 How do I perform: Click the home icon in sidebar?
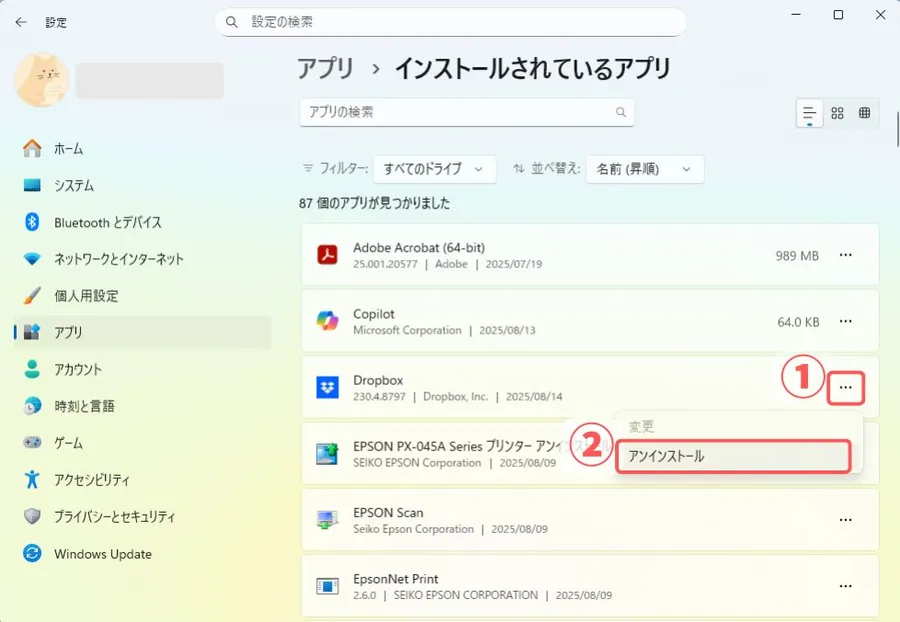(32, 148)
